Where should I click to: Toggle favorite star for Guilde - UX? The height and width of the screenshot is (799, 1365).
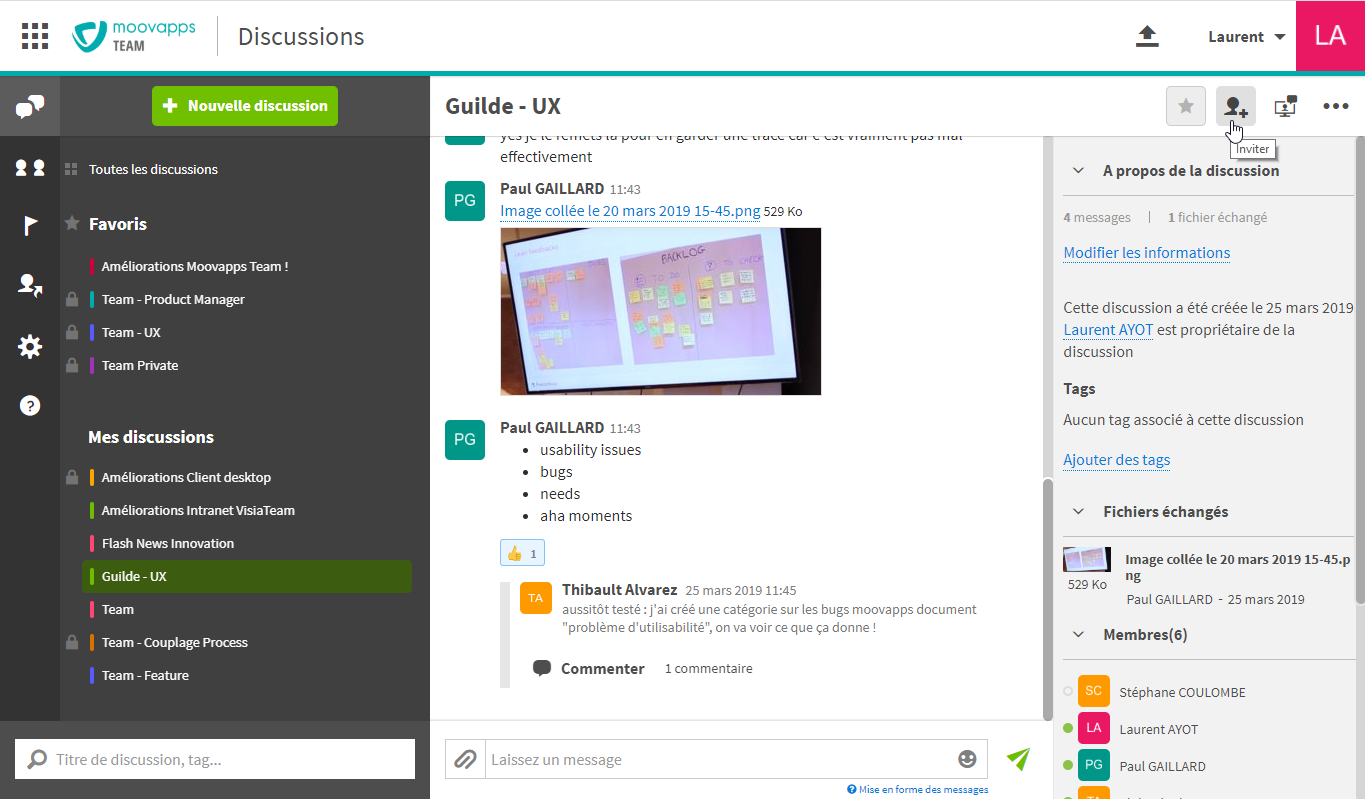tap(1186, 106)
